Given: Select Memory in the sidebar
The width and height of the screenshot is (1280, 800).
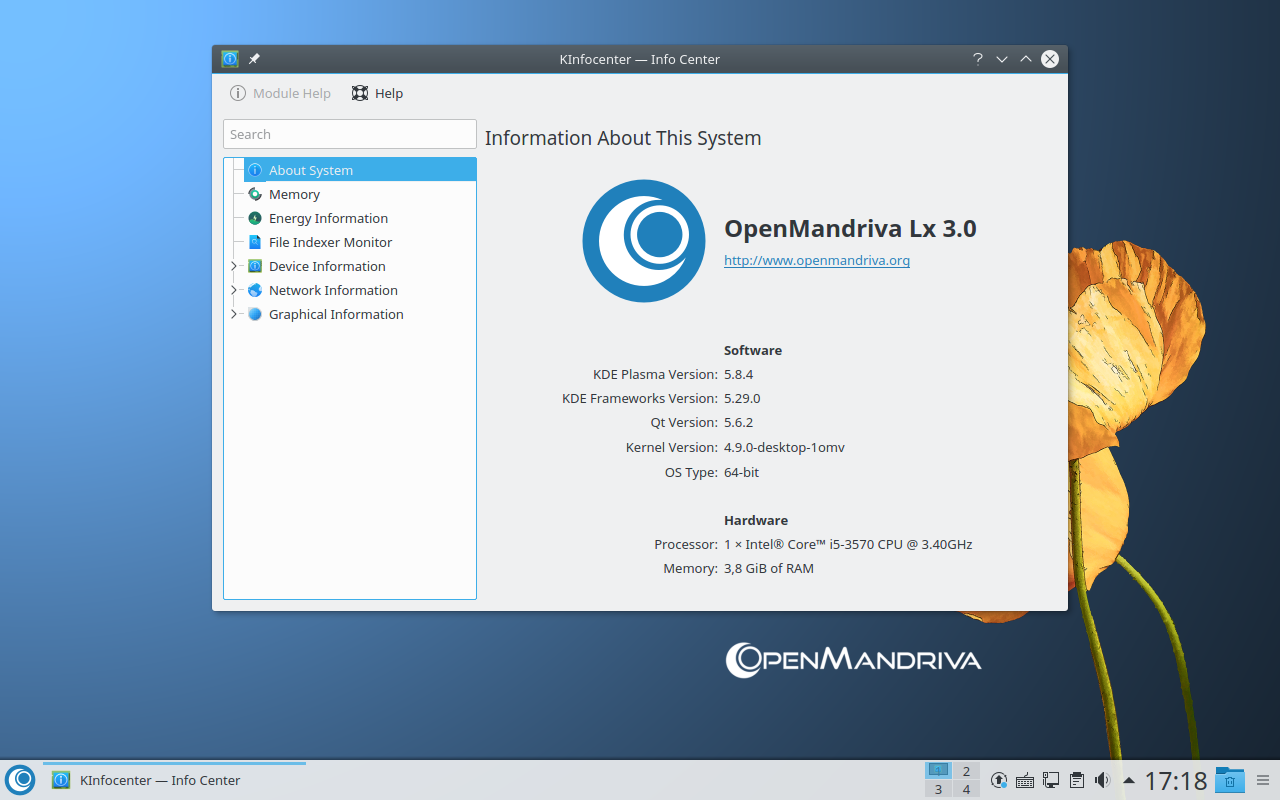Looking at the screenshot, I should (x=294, y=194).
